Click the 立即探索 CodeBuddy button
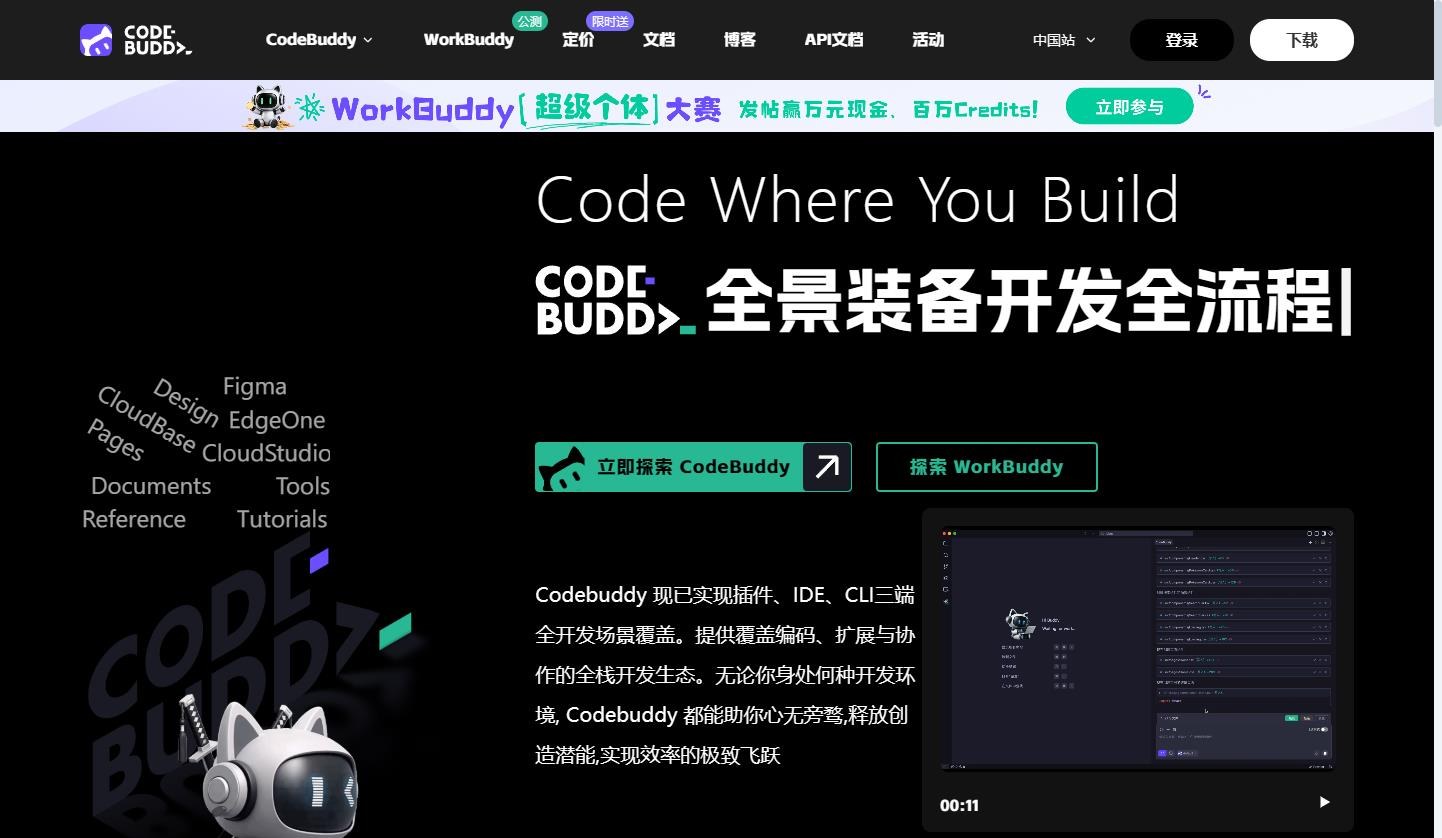This screenshot has height=838, width=1442. 693,467
